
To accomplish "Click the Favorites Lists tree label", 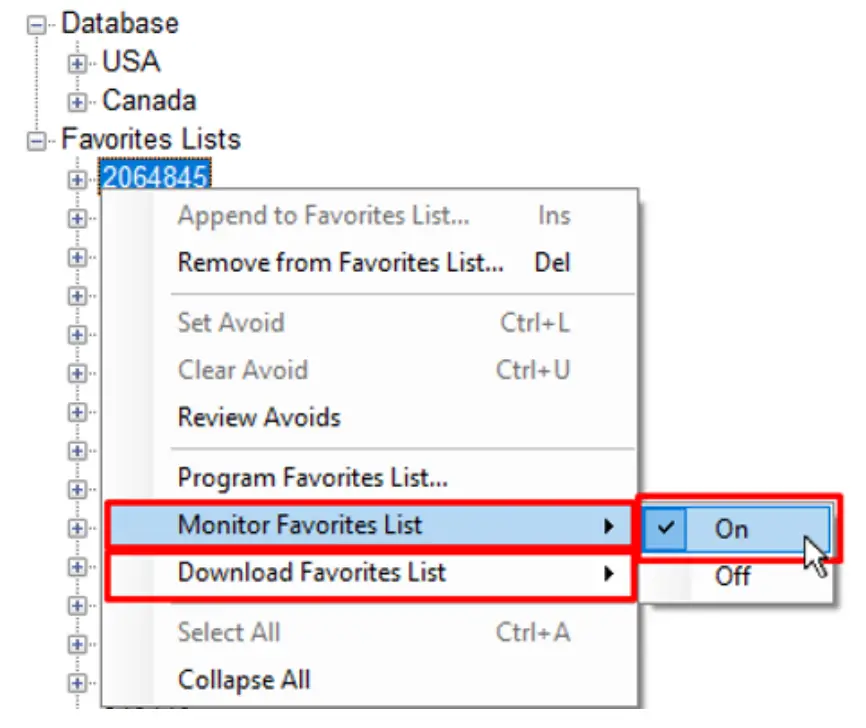I will (151, 139).
